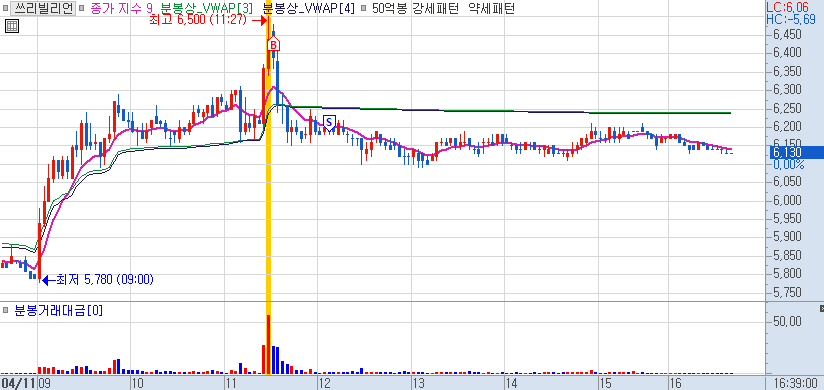The width and height of the screenshot is (824, 390).
Task: Click the tallest red volume bar
Action: 269,344
